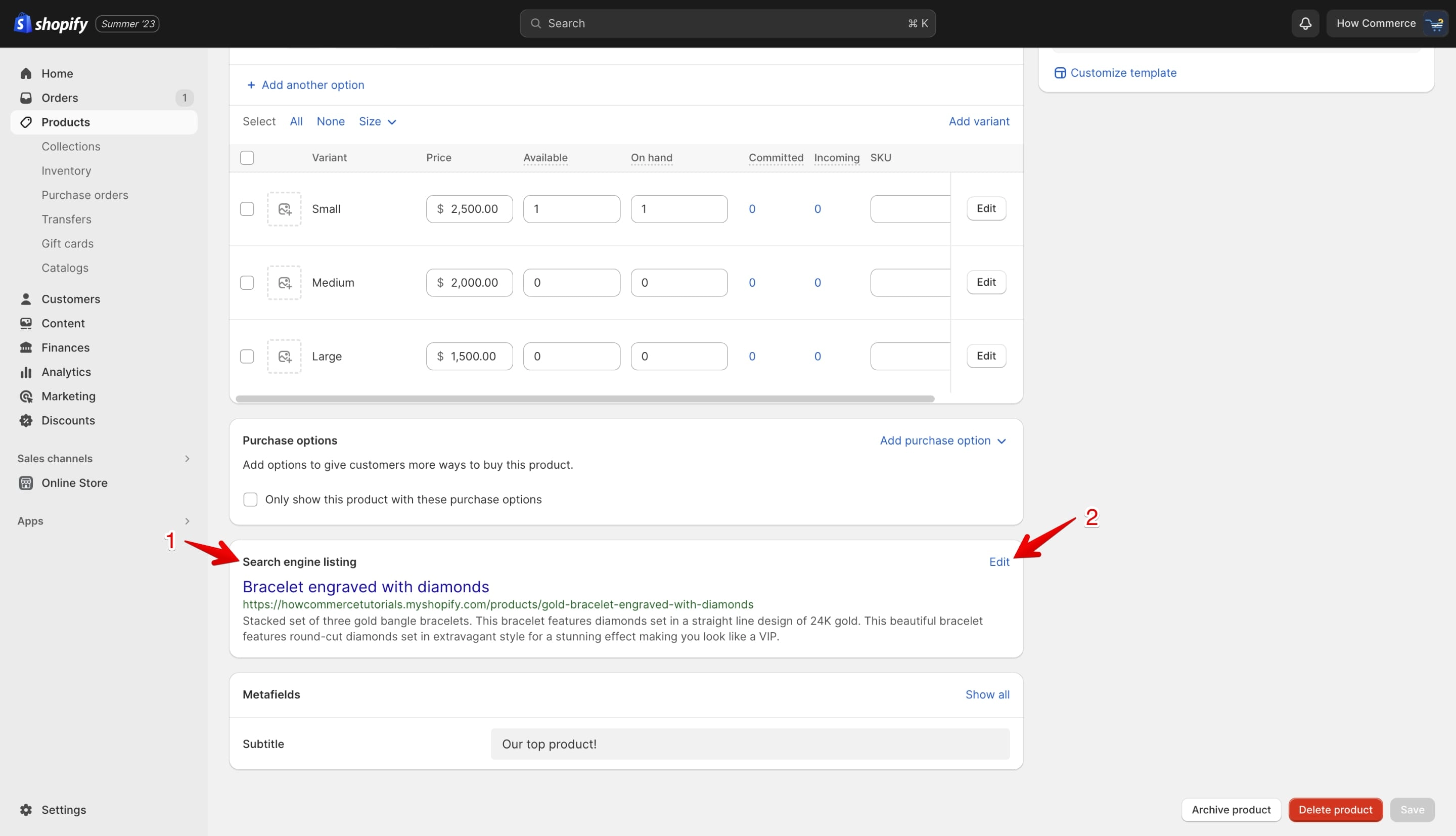Open the How Commerce account menu
The image size is (1456, 836).
click(x=1387, y=24)
